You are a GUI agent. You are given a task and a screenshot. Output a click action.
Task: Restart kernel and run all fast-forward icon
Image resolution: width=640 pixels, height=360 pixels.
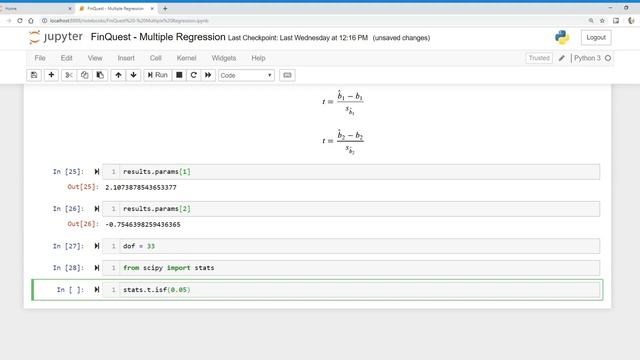pos(208,75)
